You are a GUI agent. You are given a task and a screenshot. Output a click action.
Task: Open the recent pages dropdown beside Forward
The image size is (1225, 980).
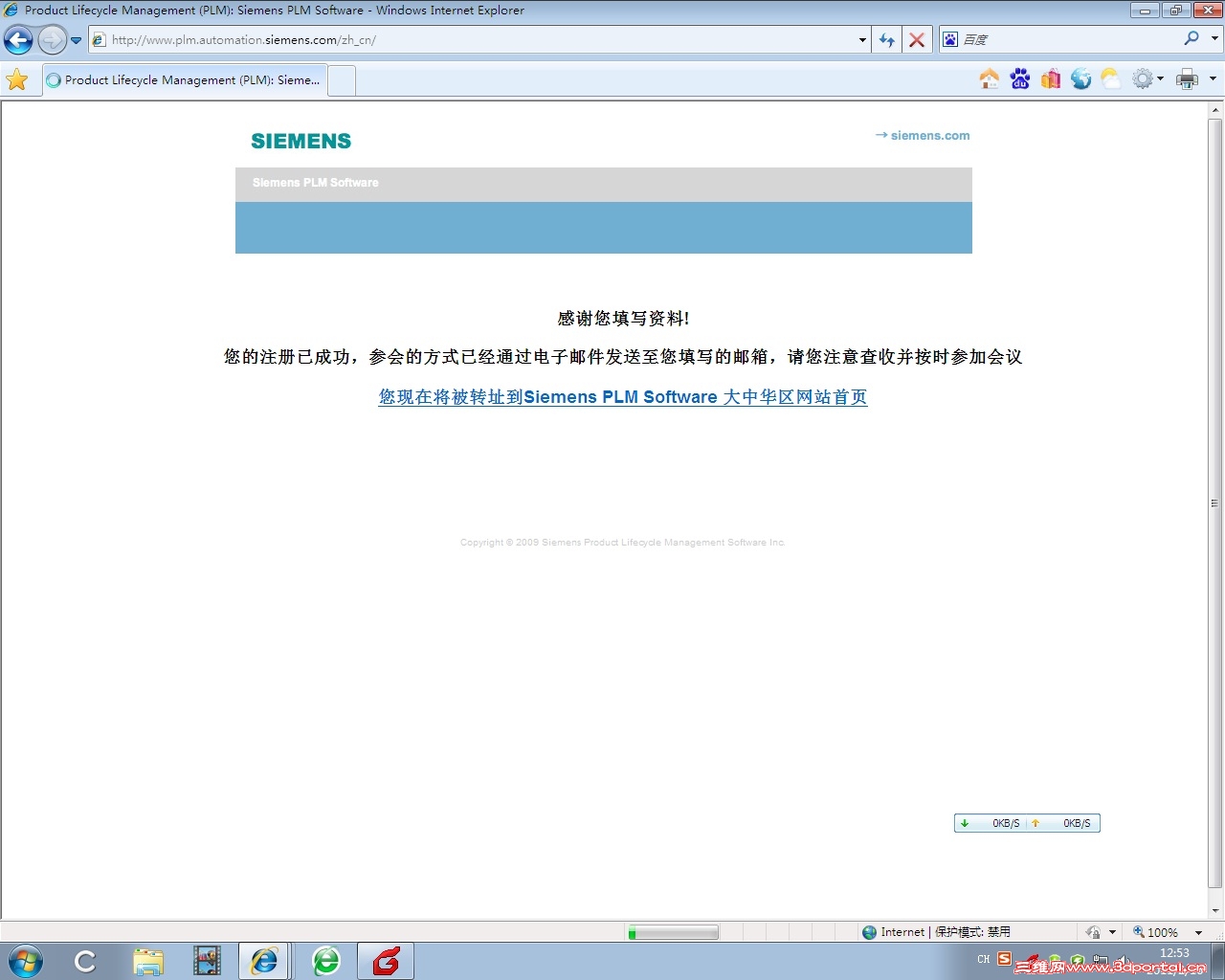click(x=77, y=40)
